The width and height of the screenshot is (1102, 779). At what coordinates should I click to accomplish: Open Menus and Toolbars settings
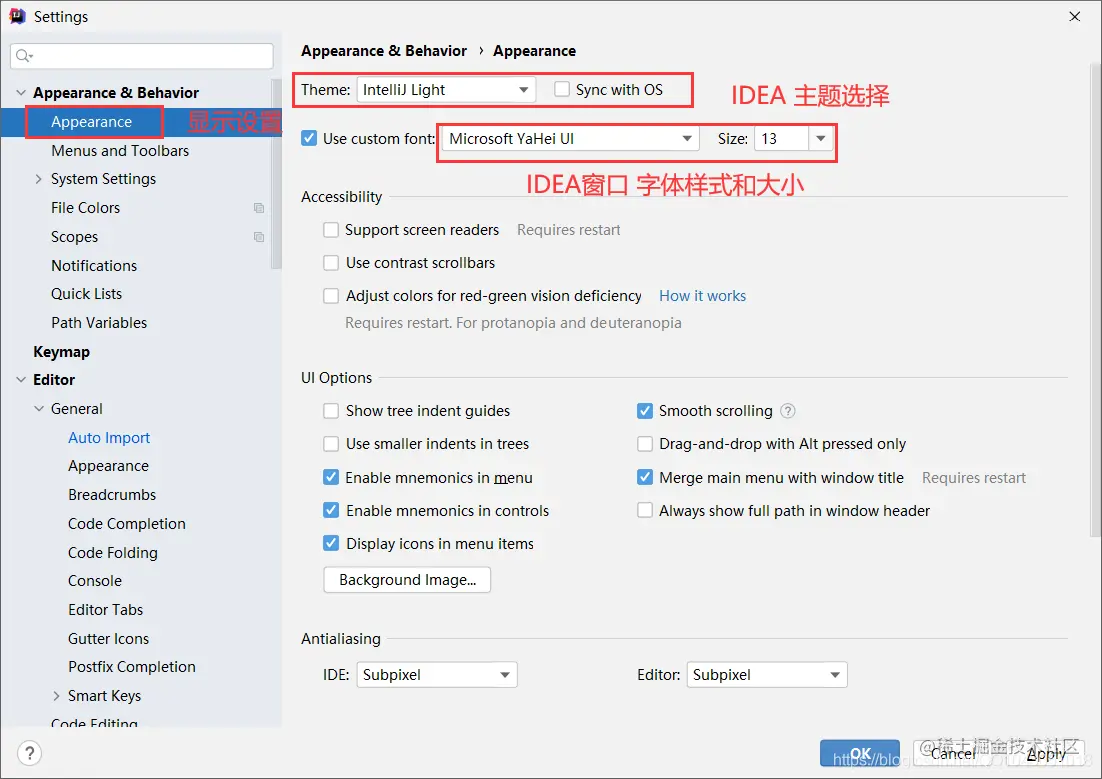pos(120,150)
